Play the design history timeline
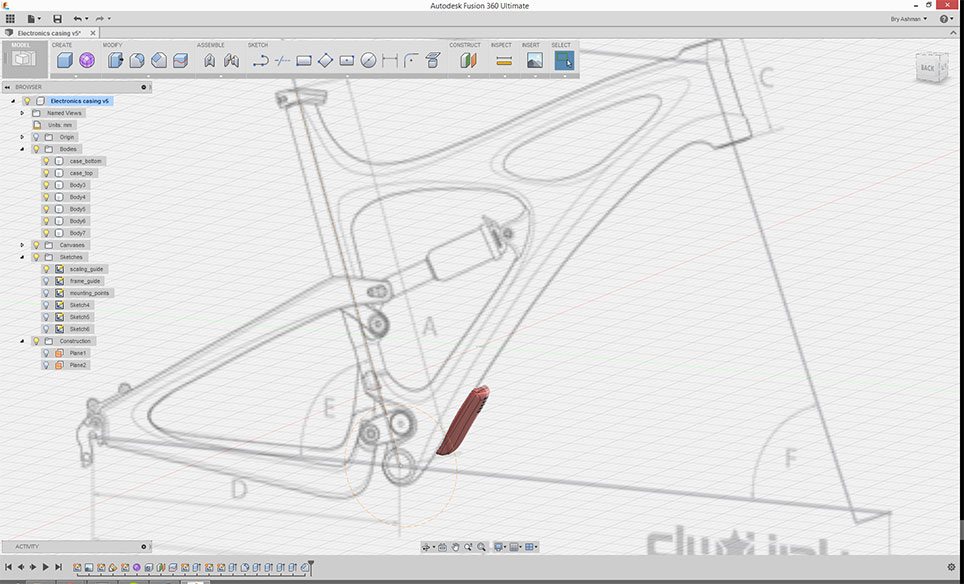 tap(45, 567)
